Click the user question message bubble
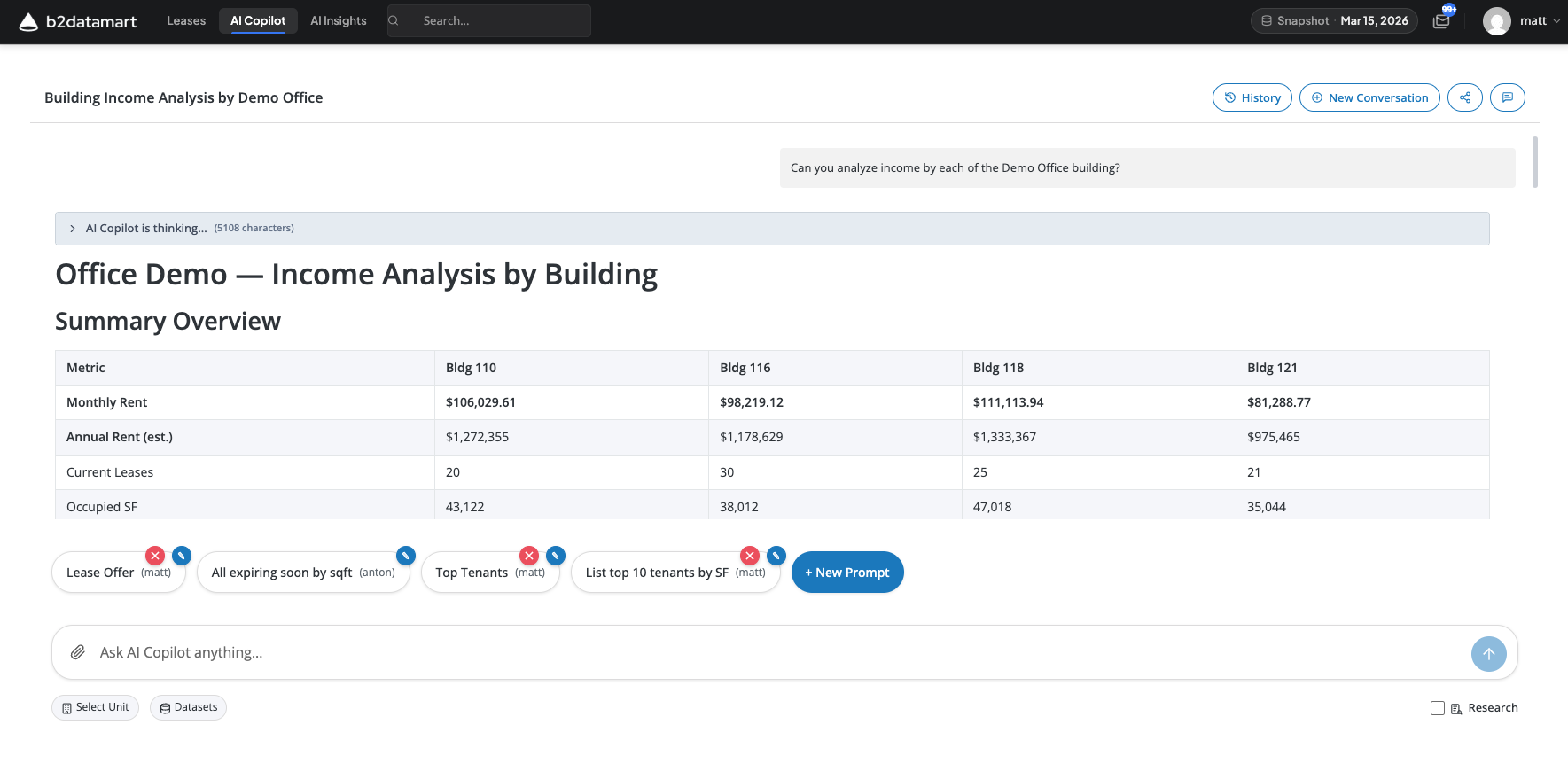The width and height of the screenshot is (1568, 779). tap(1148, 167)
